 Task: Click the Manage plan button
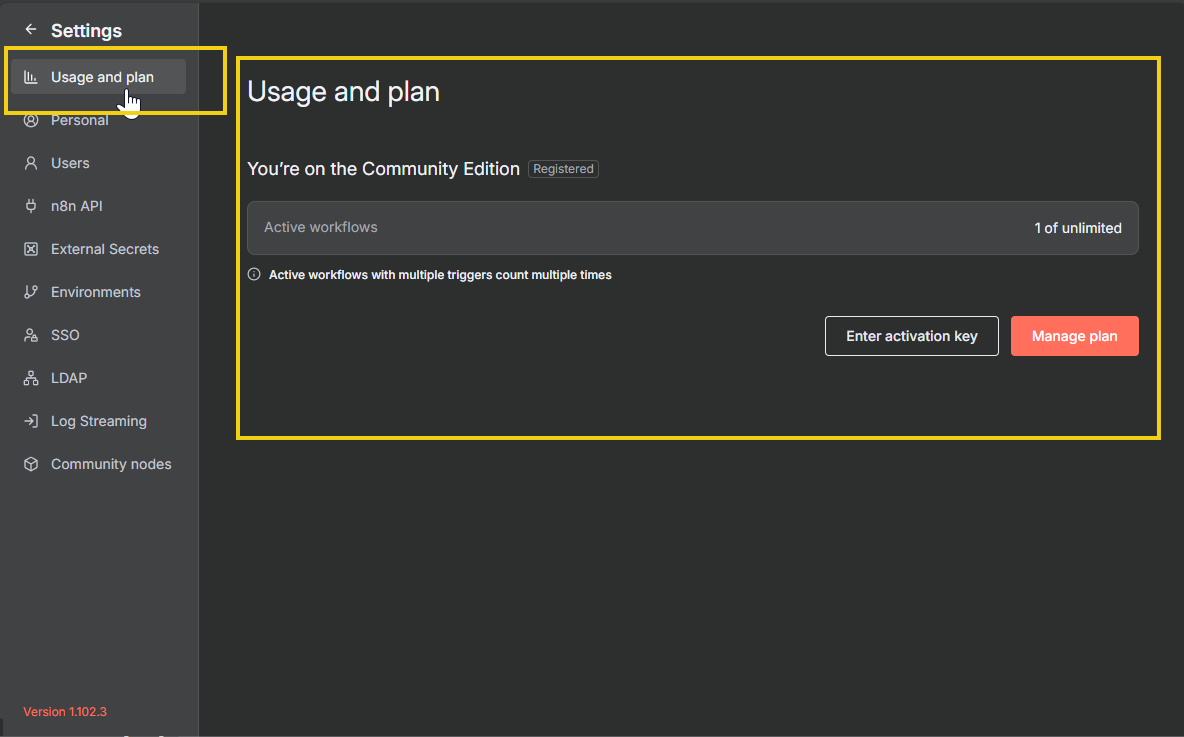[1075, 336]
